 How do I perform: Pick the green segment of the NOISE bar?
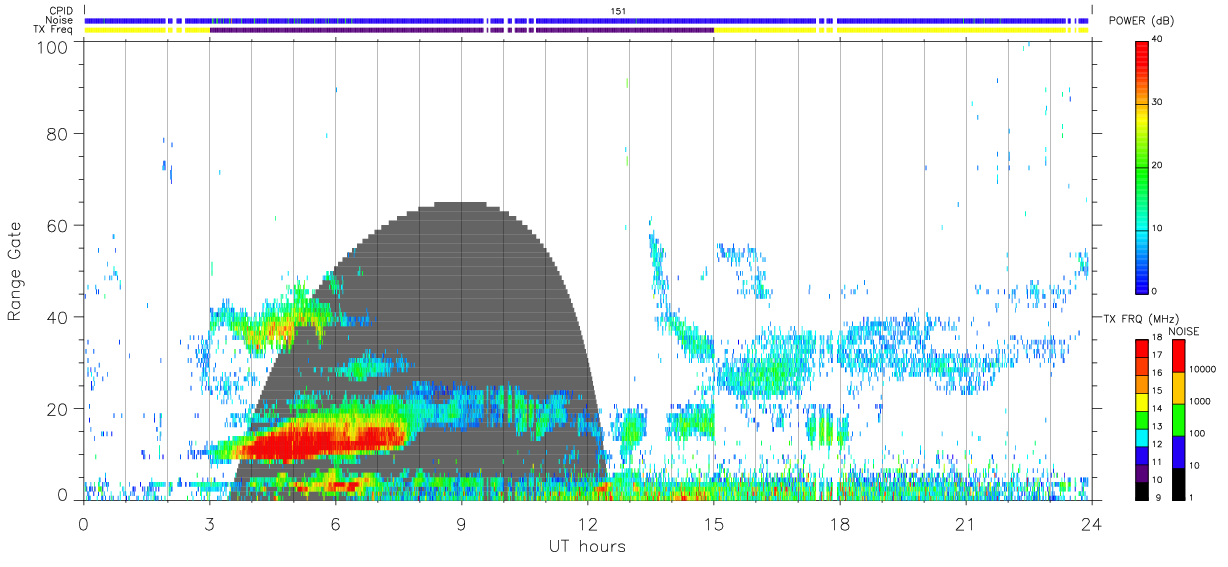(1179, 419)
